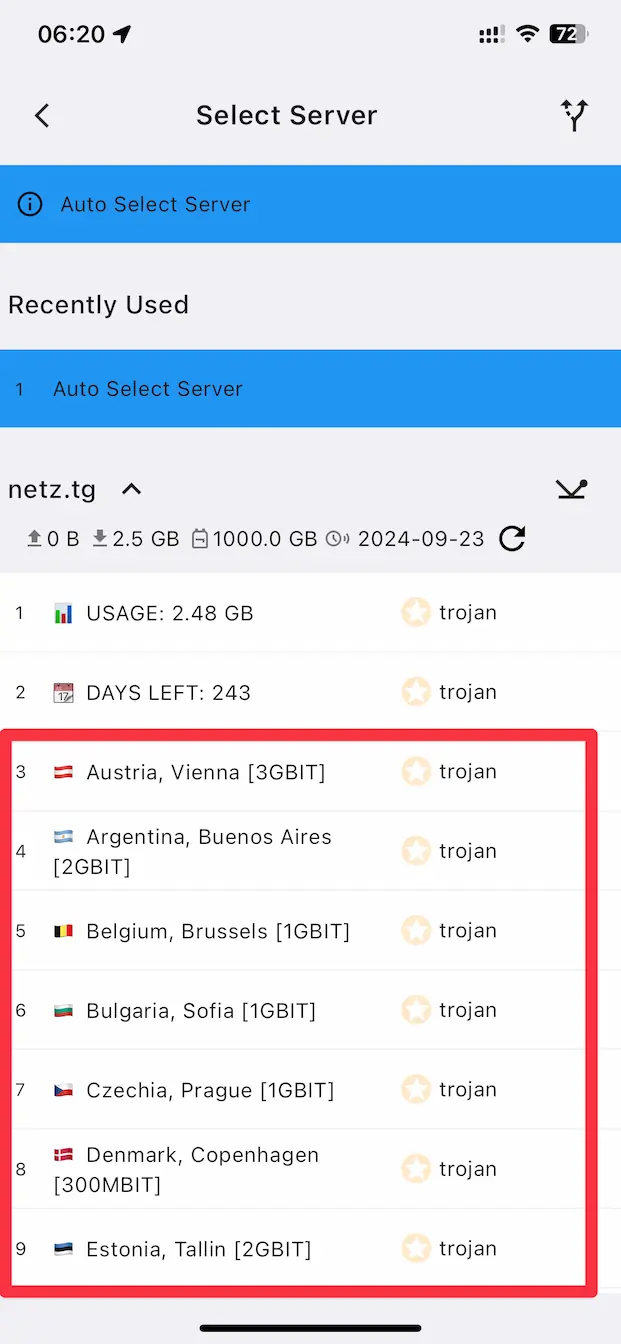Tap star icon on Czechia, Prague row
This screenshot has height=1344, width=621.
pos(416,1089)
